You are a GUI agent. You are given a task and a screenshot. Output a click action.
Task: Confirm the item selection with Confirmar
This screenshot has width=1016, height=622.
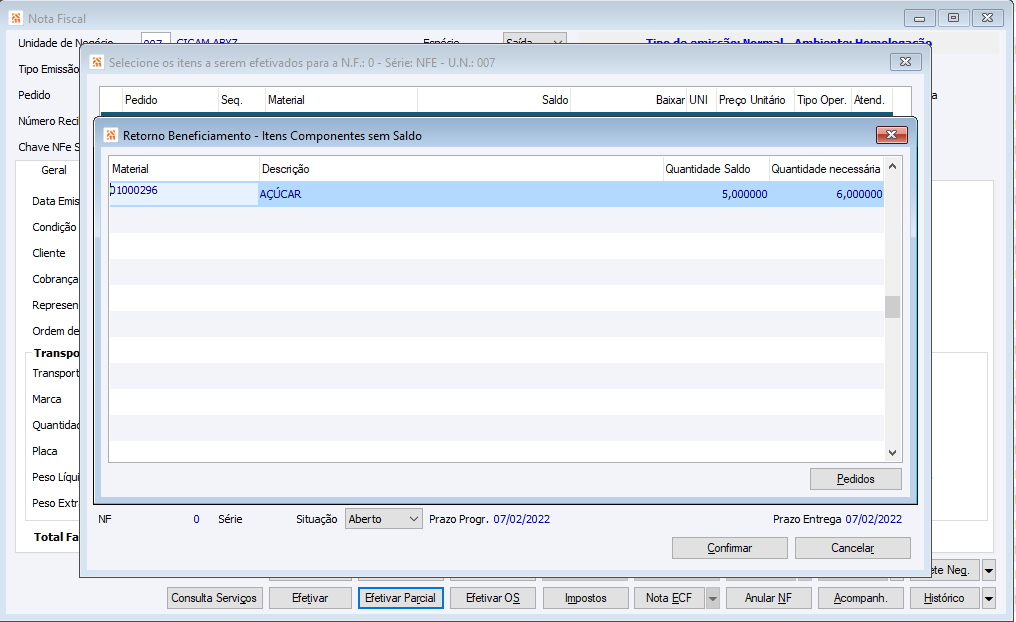(730, 547)
